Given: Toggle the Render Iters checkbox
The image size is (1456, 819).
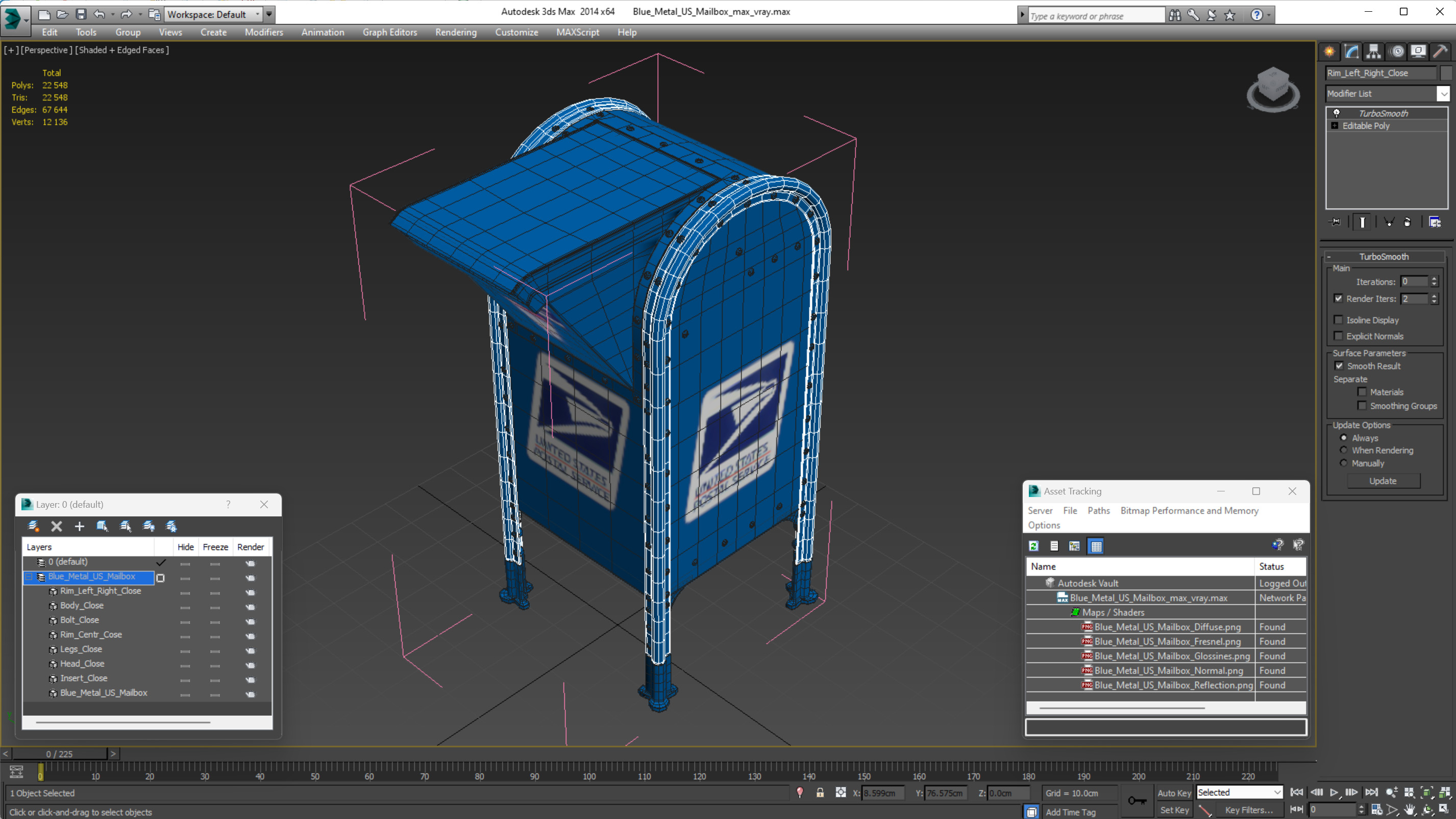Looking at the screenshot, I should point(1338,299).
